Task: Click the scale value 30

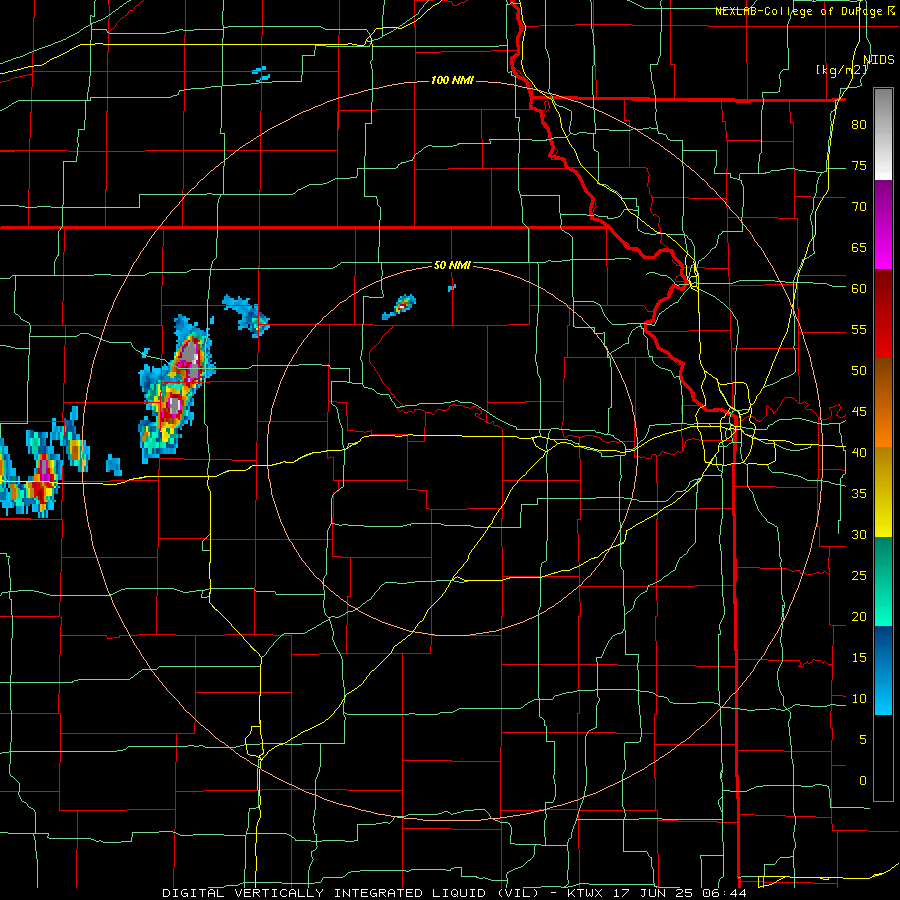Action: (x=859, y=534)
